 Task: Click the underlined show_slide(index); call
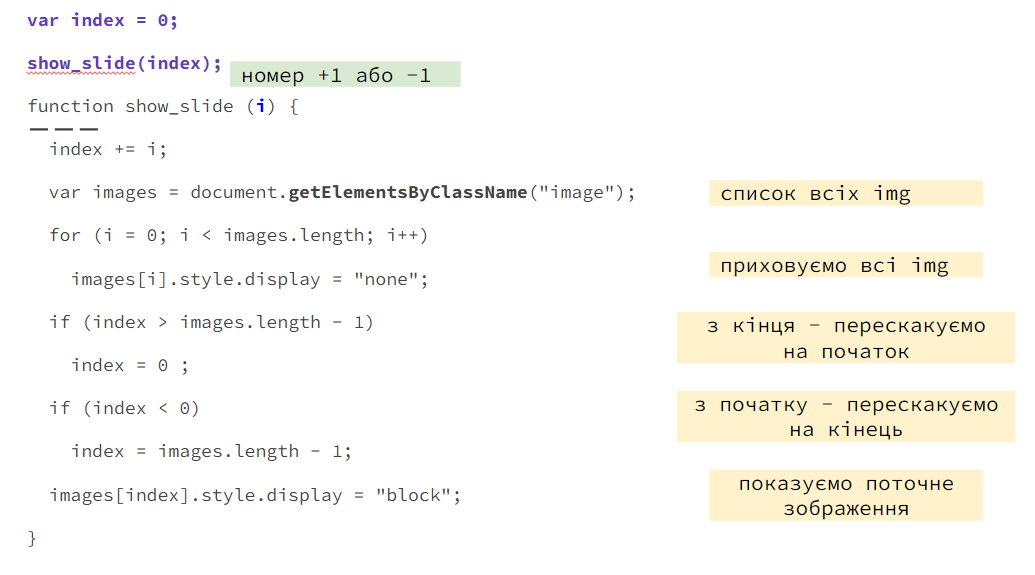[124, 63]
